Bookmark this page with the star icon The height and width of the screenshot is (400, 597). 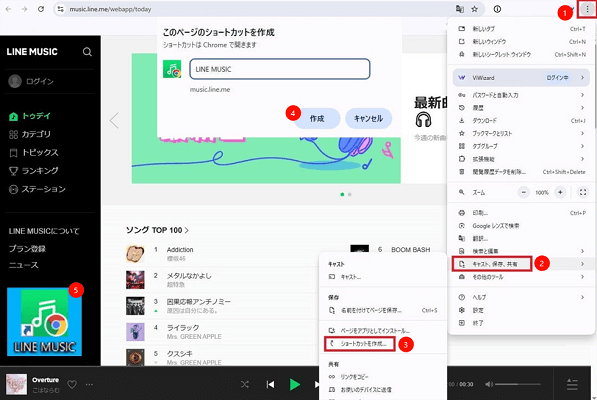(x=474, y=9)
